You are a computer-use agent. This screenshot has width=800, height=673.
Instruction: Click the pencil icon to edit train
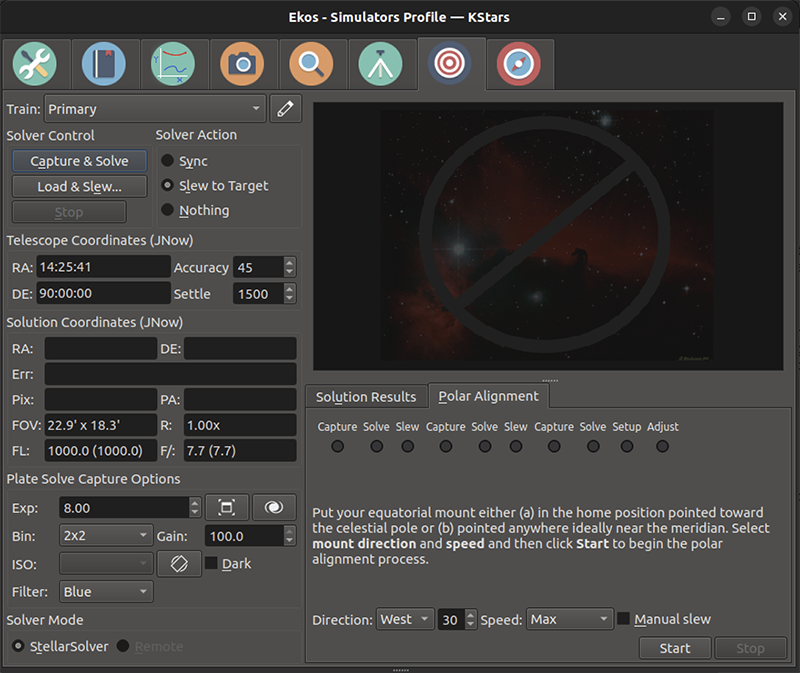click(286, 109)
